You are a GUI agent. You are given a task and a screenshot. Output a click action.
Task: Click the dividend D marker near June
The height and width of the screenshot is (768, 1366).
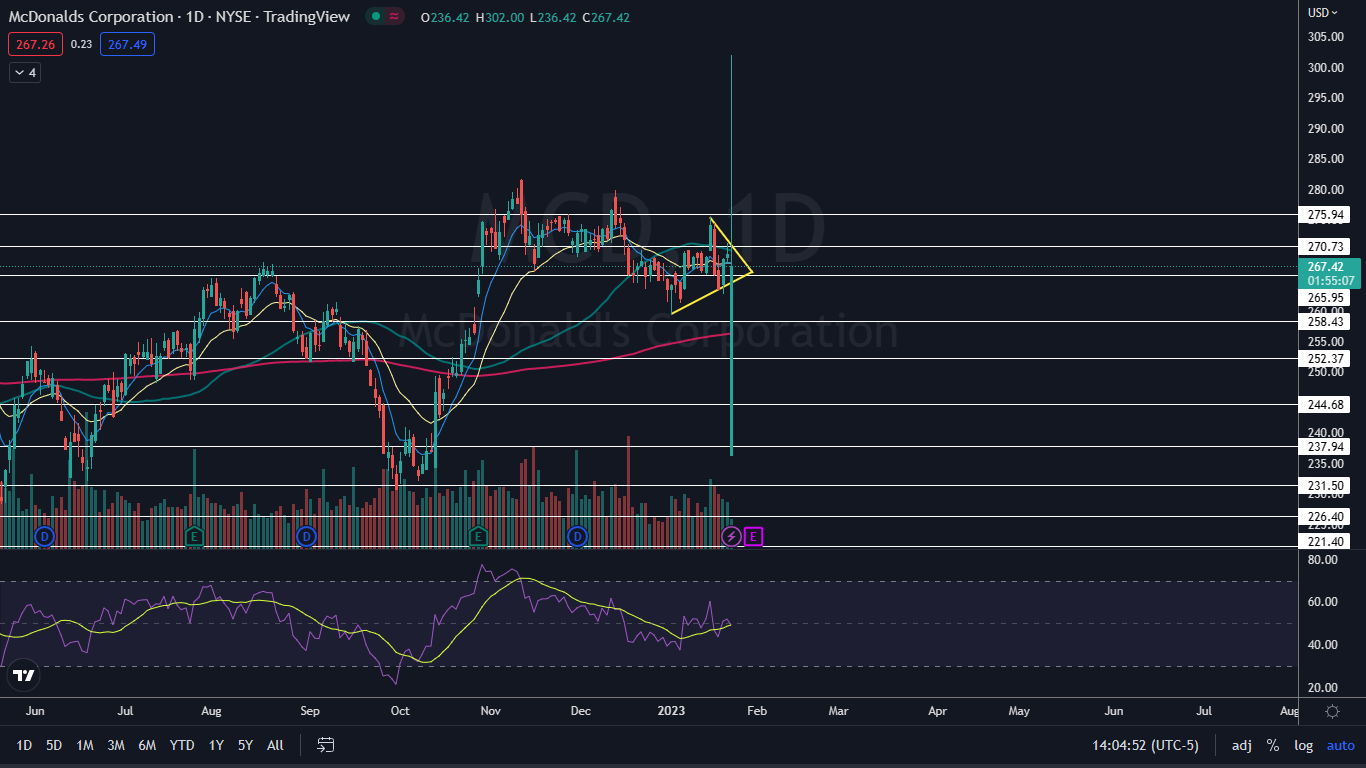click(44, 537)
